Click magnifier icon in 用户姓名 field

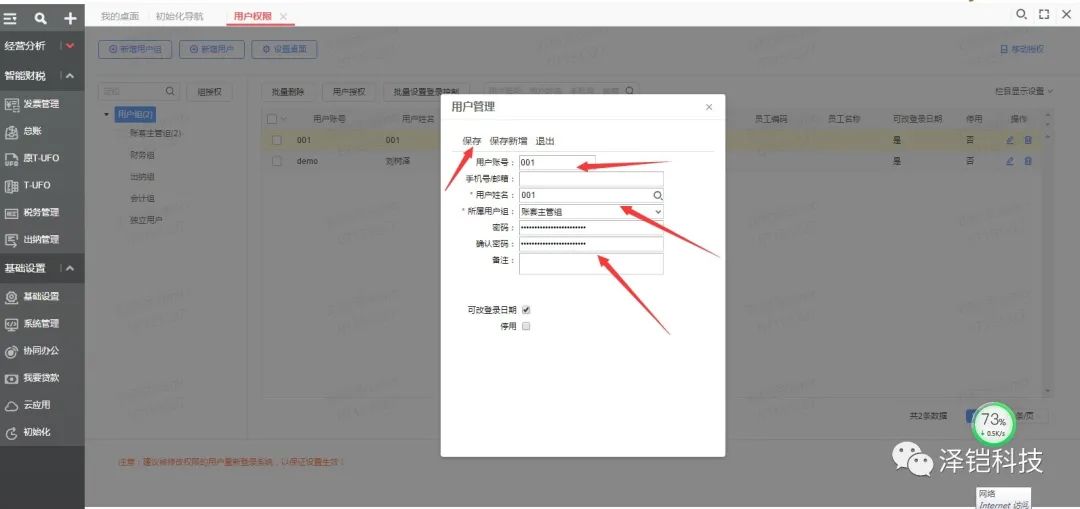pyautogui.click(x=657, y=196)
